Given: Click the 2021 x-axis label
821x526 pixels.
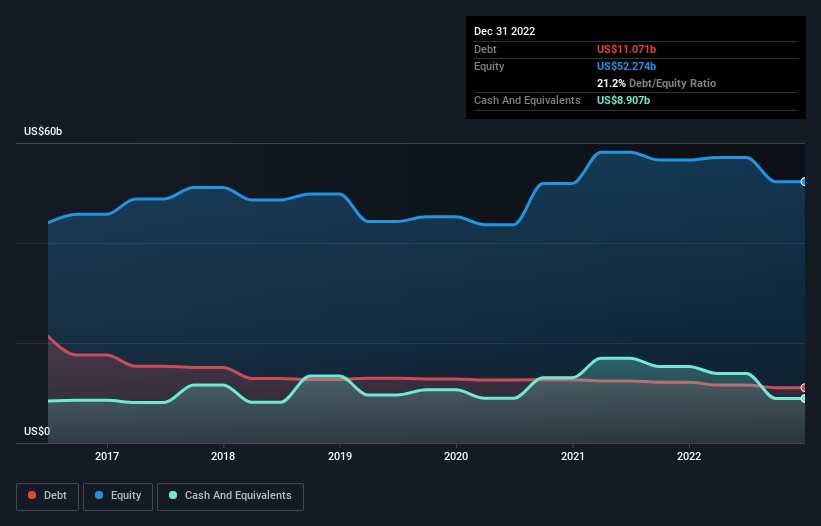Looking at the screenshot, I should pos(573,456).
